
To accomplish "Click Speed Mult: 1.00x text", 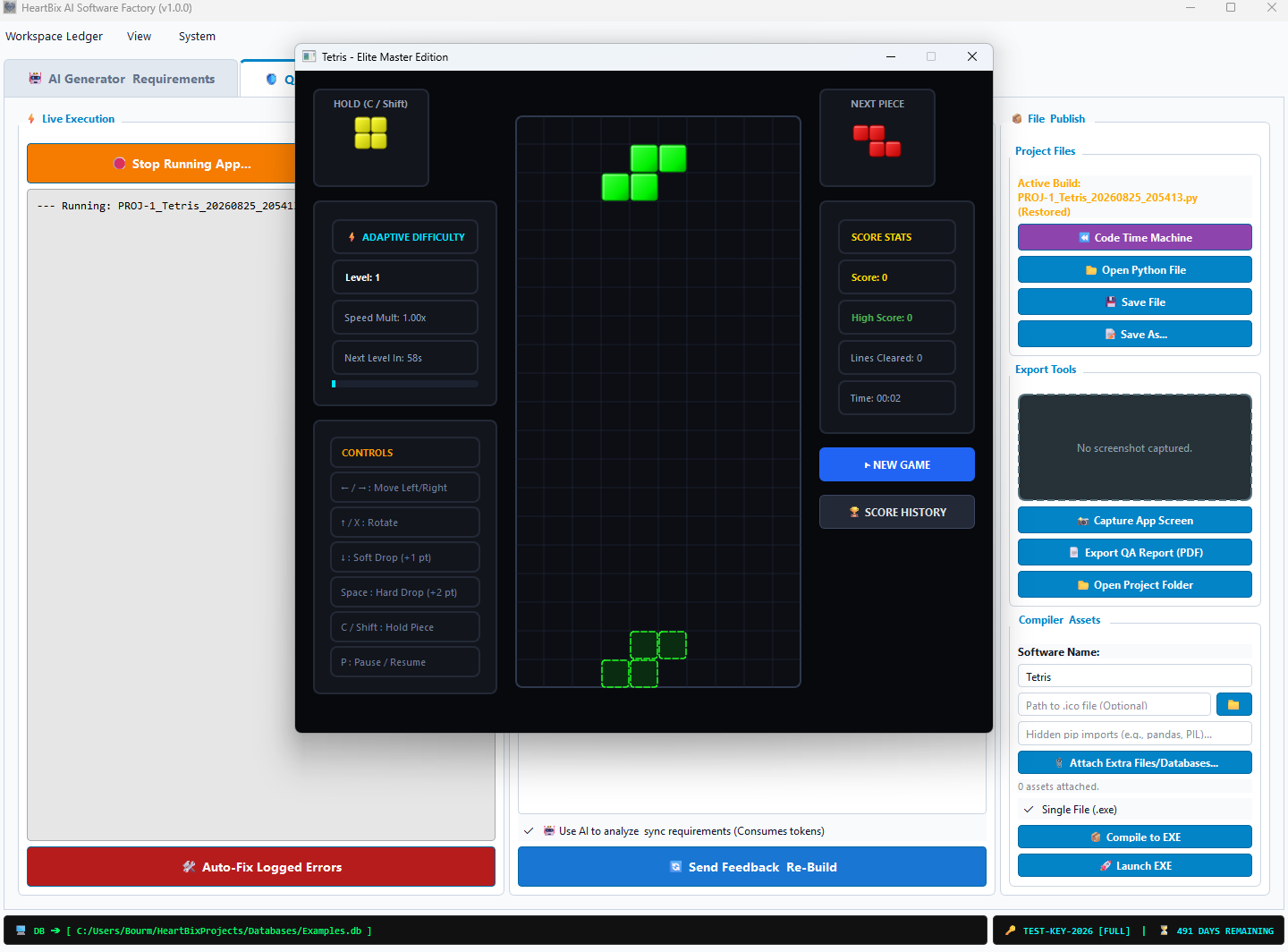I will [x=405, y=318].
